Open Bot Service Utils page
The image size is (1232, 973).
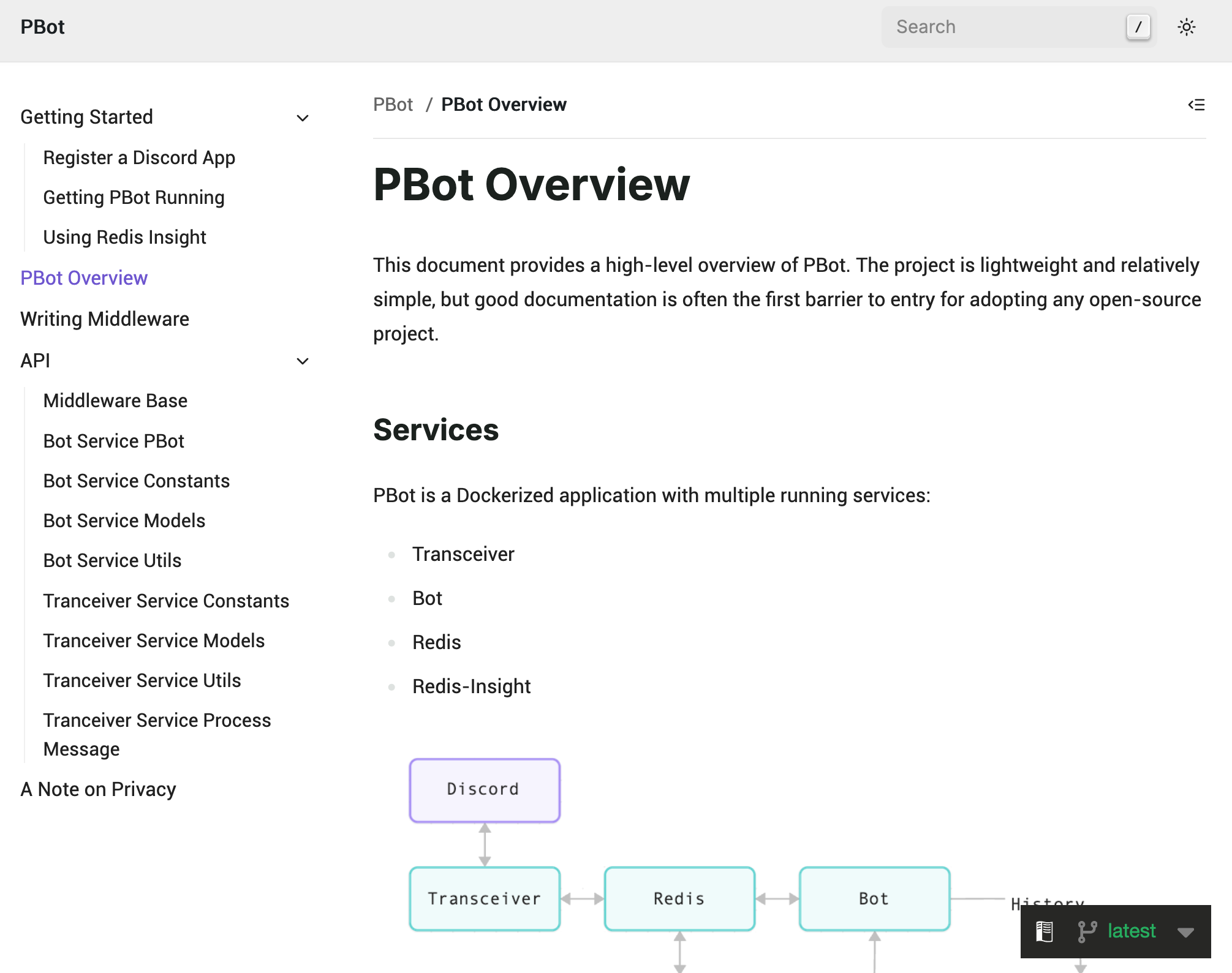pyautogui.click(x=112, y=560)
